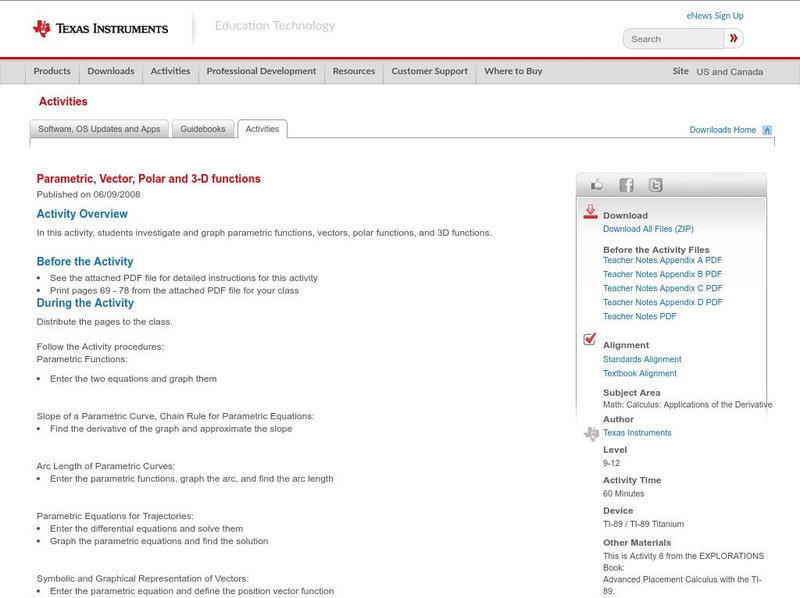View the Standards Alignment page

(x=643, y=359)
